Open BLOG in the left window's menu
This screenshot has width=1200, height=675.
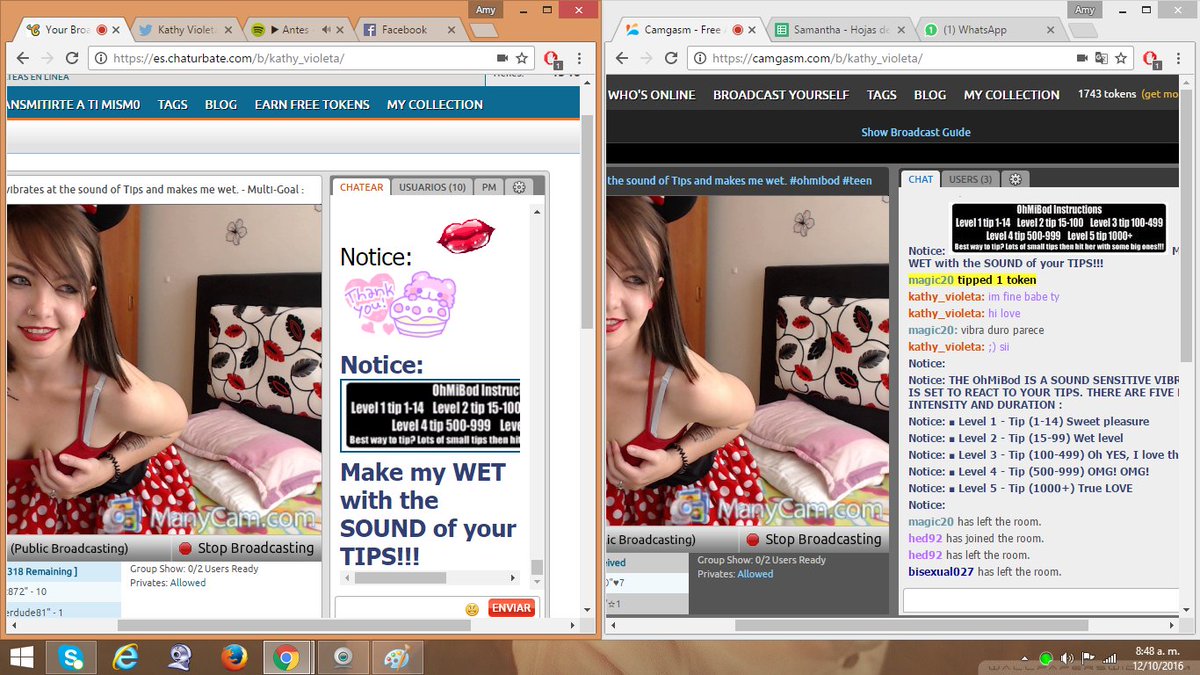click(x=221, y=104)
